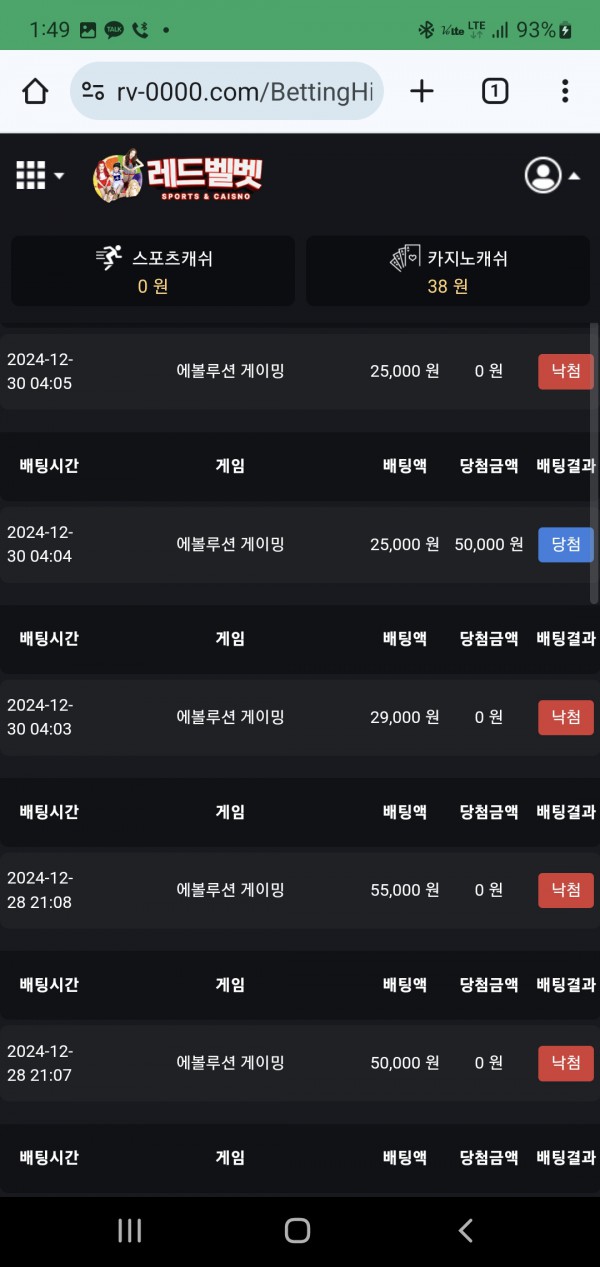This screenshot has height=1267, width=600.
Task: Click the blue 당첨 result badge
Action: 565,544
